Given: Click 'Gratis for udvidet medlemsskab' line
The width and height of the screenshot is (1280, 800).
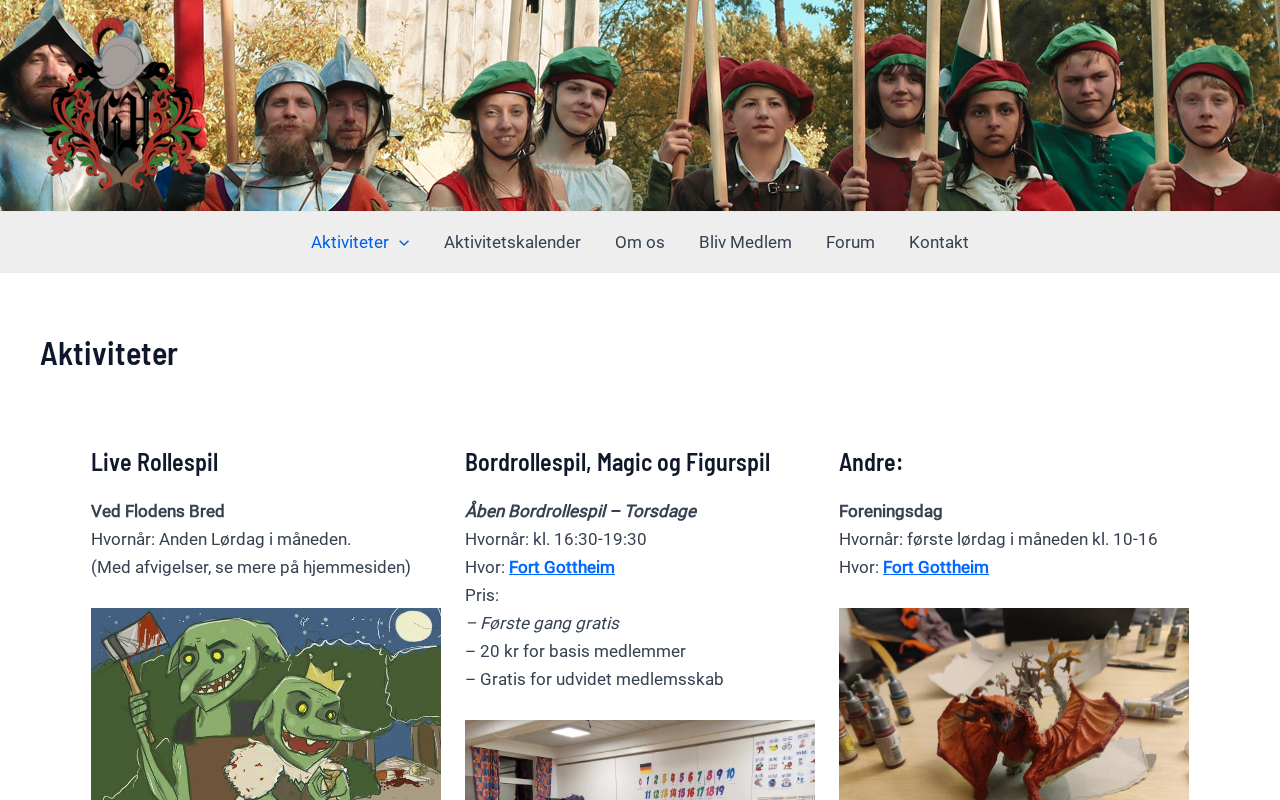Looking at the screenshot, I should coord(595,679).
